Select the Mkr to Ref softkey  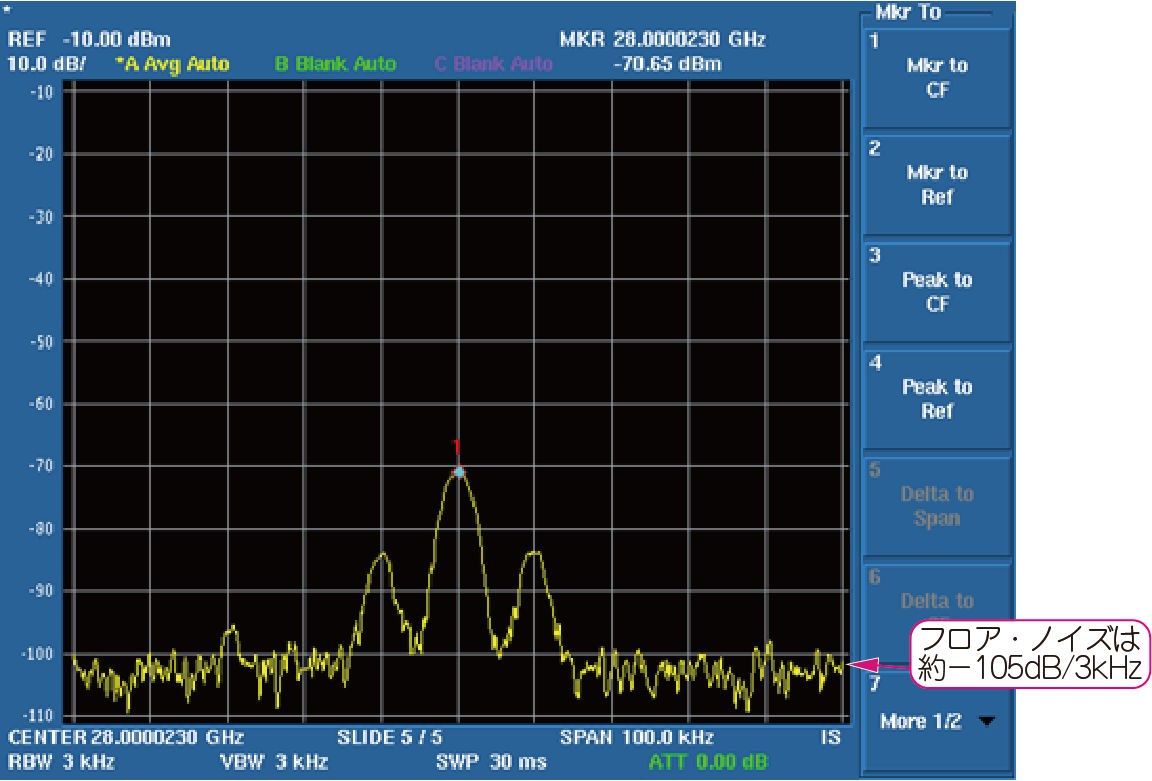(x=936, y=185)
